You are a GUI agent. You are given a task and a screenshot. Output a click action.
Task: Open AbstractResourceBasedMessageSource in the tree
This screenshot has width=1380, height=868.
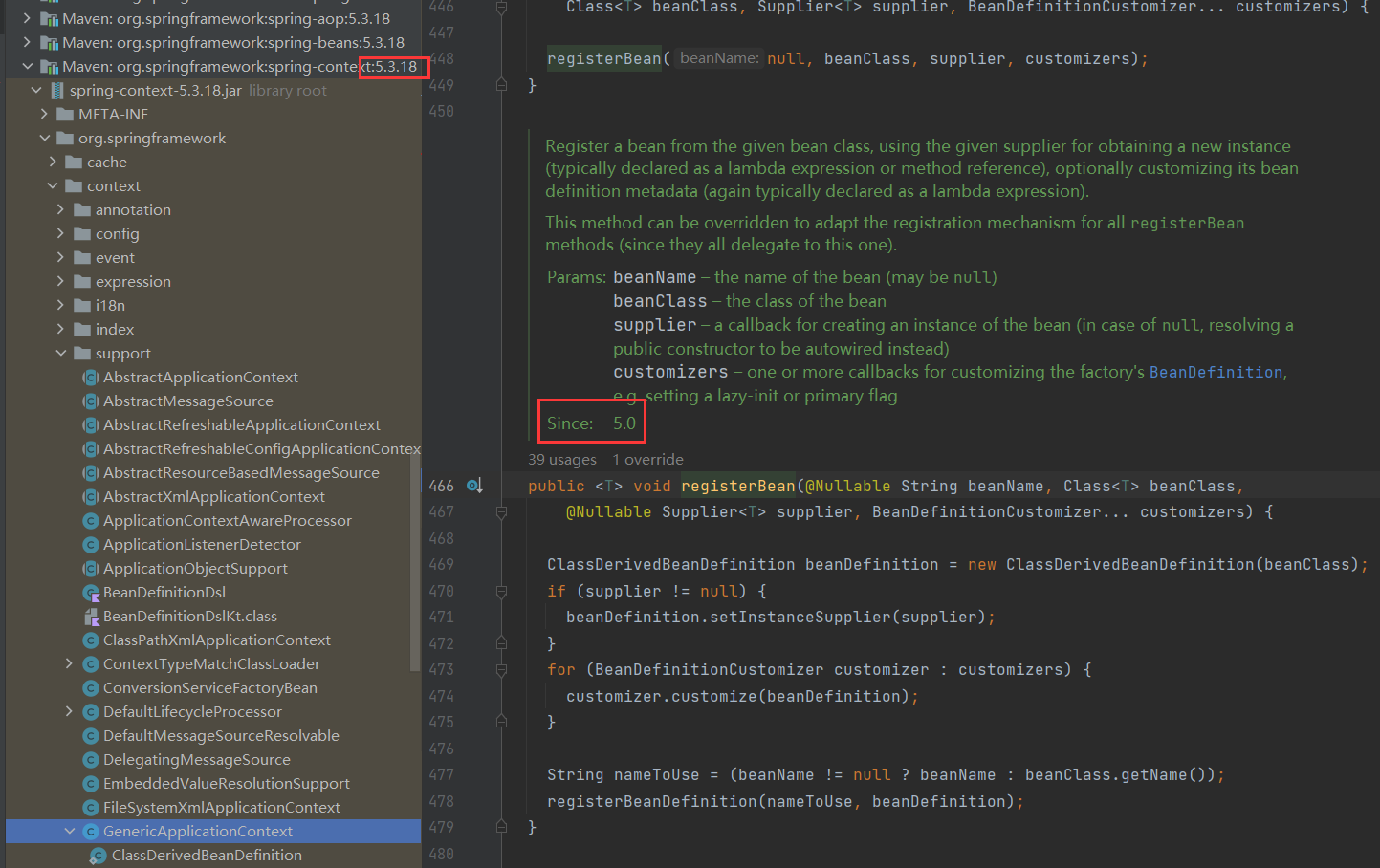(x=241, y=472)
